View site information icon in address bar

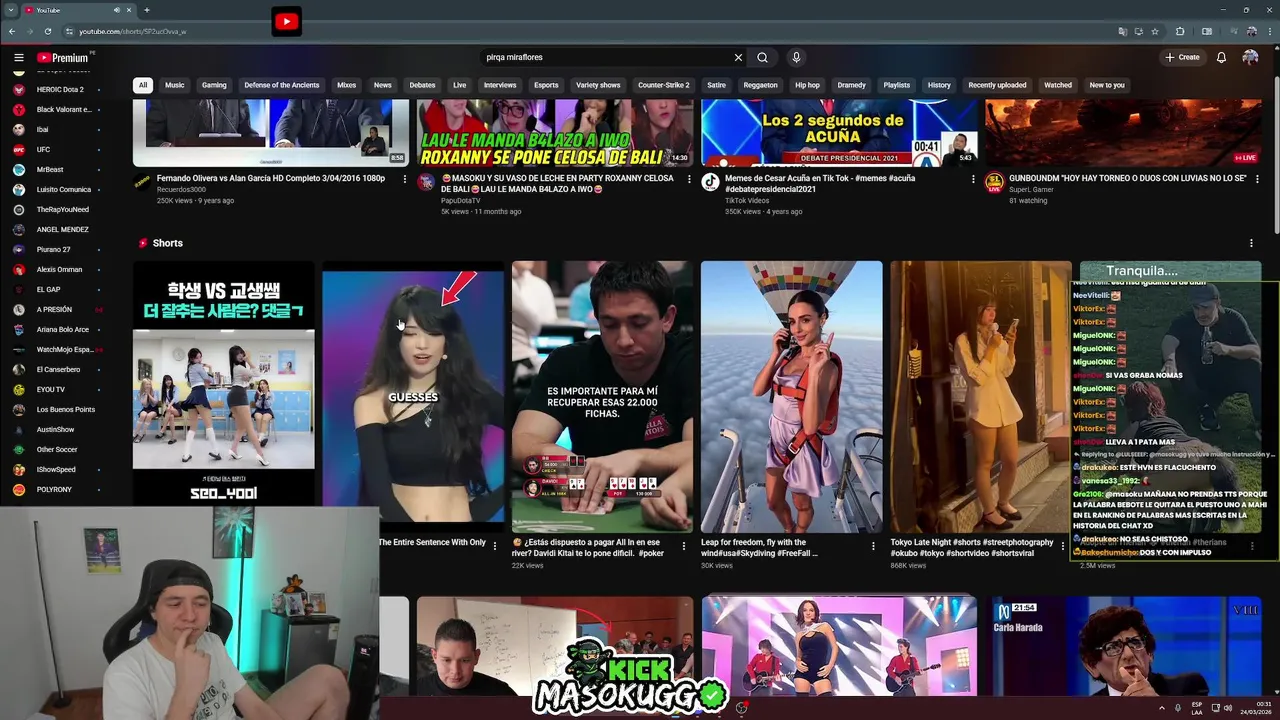tap(69, 31)
